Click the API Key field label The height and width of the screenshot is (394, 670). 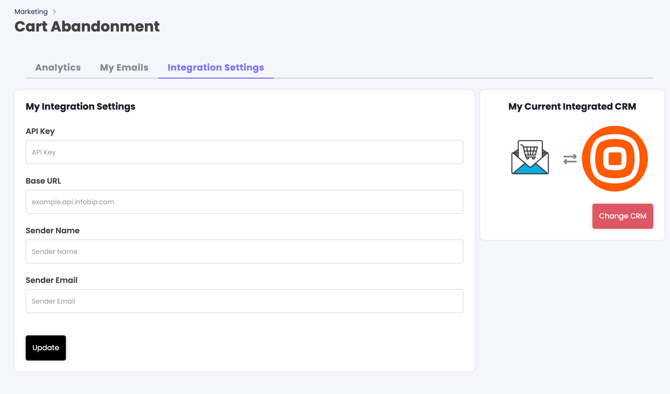coord(40,131)
